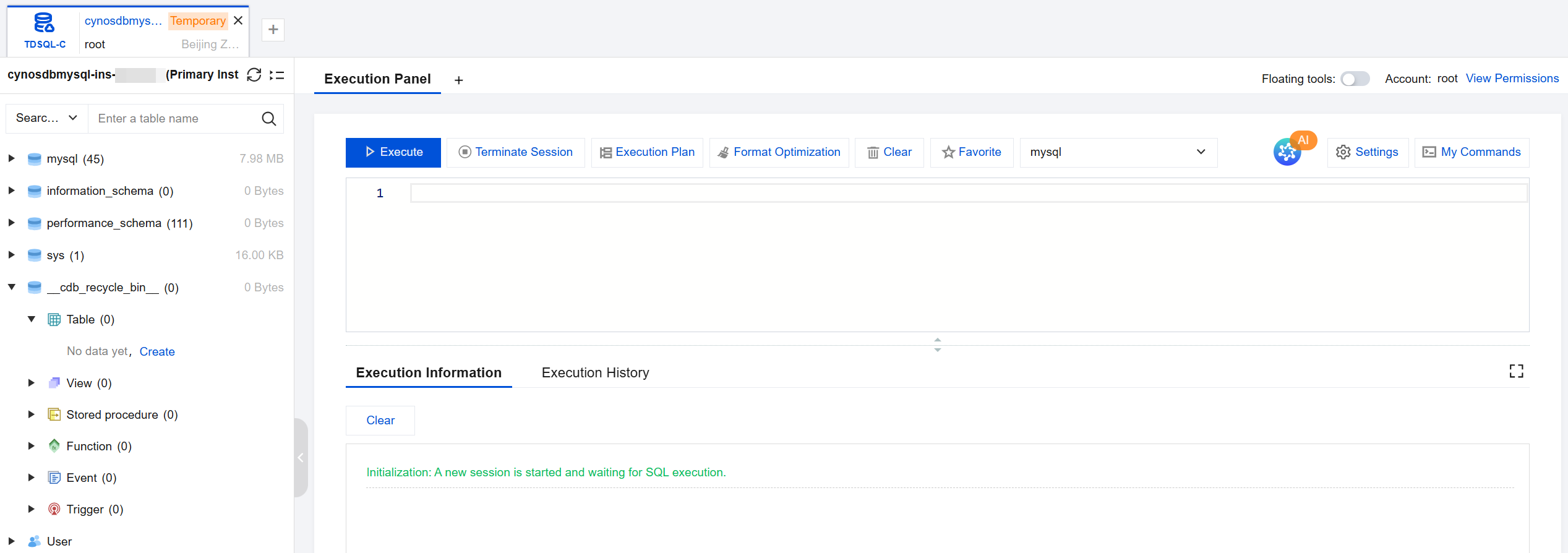Add a new execution panel tab
This screenshot has height=553, width=1568.
click(458, 80)
